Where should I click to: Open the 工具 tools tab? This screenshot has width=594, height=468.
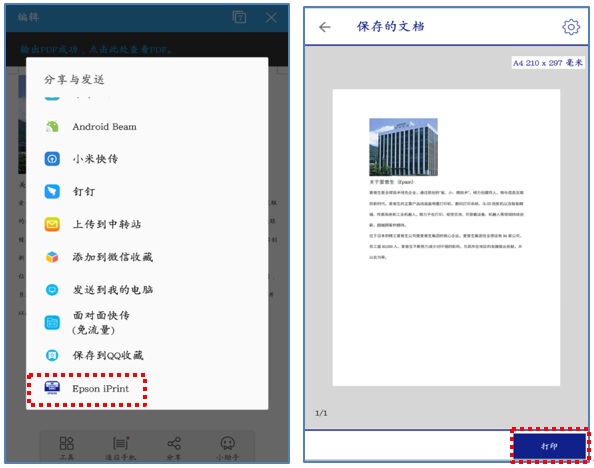coord(67,448)
